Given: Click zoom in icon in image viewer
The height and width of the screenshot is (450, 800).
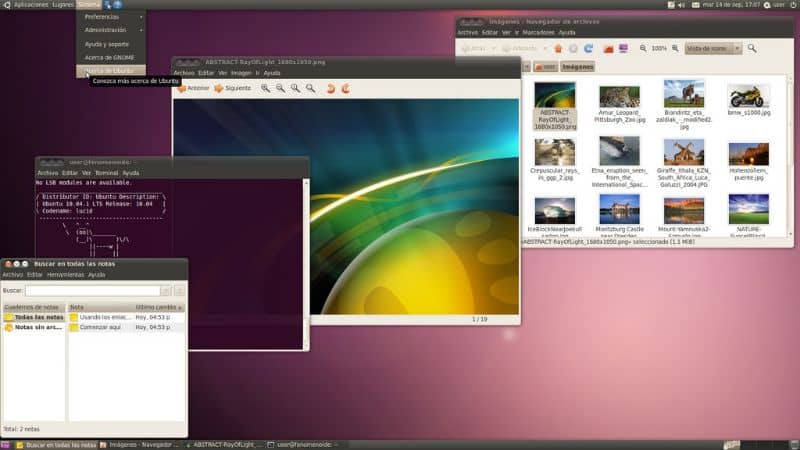Looking at the screenshot, I should tap(265, 88).
